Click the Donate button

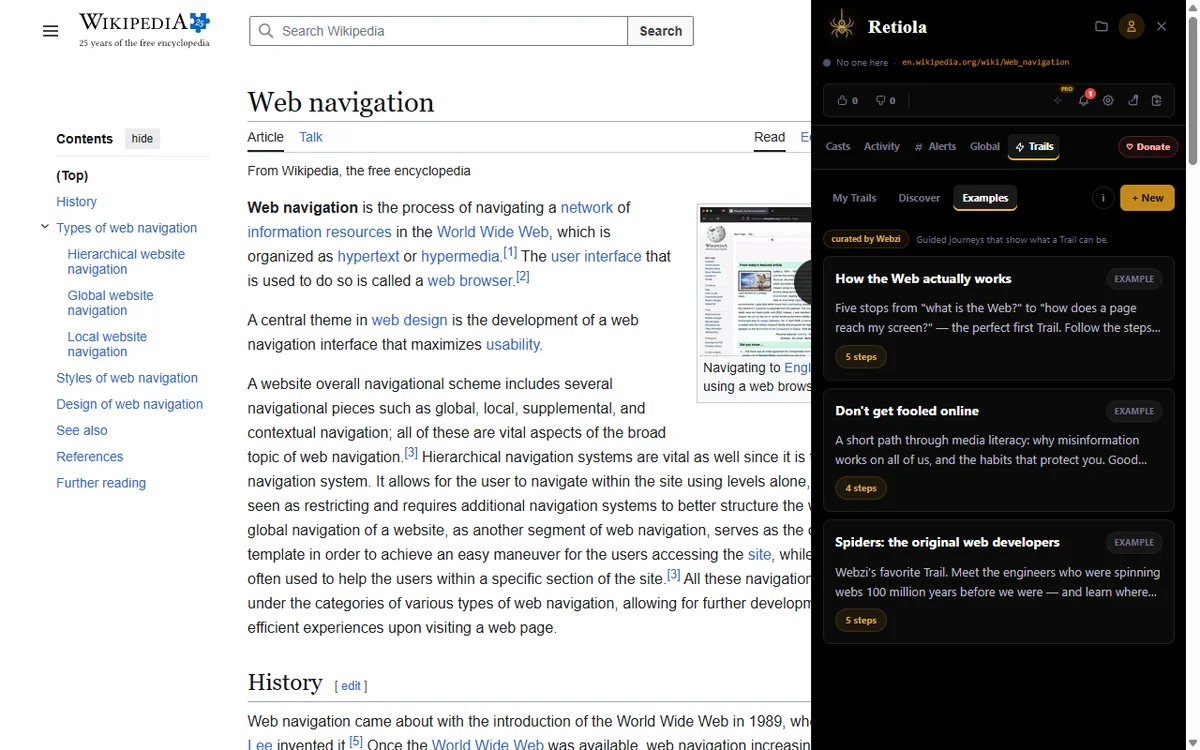[x=1147, y=146]
